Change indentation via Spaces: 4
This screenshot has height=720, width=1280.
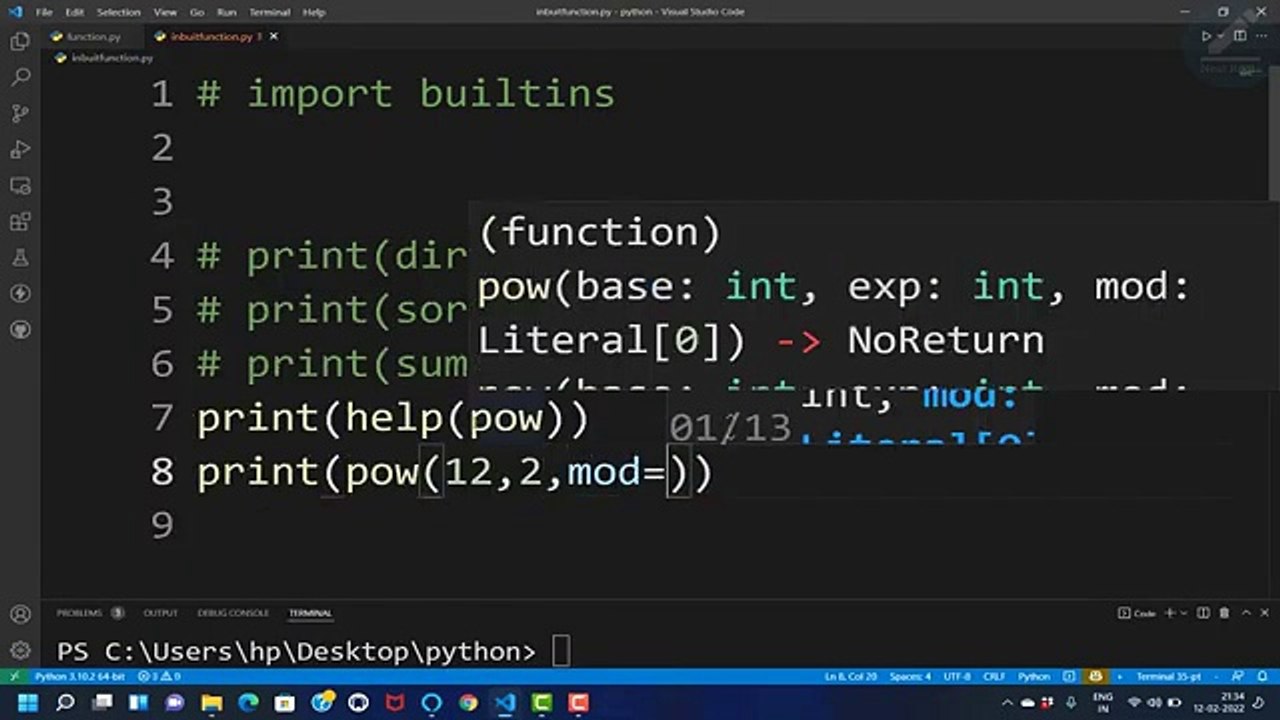coord(910,677)
